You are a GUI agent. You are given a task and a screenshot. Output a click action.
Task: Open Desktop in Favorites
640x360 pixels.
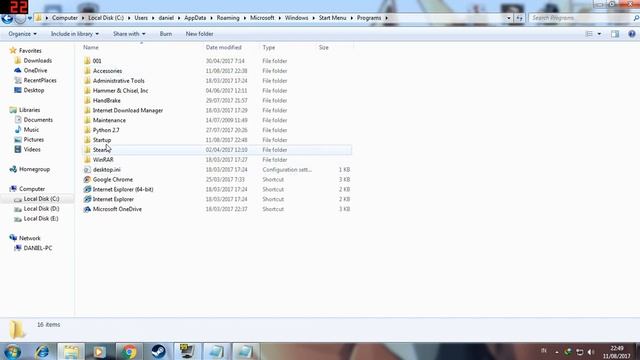click(x=33, y=90)
